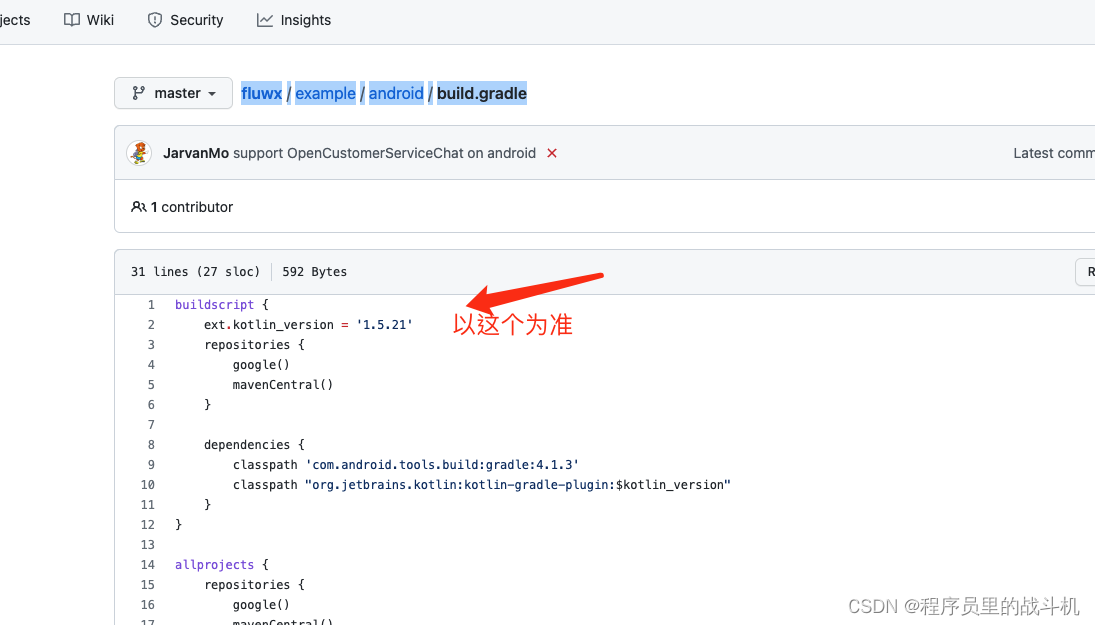Click the Wiki book icon

[x=72, y=20]
